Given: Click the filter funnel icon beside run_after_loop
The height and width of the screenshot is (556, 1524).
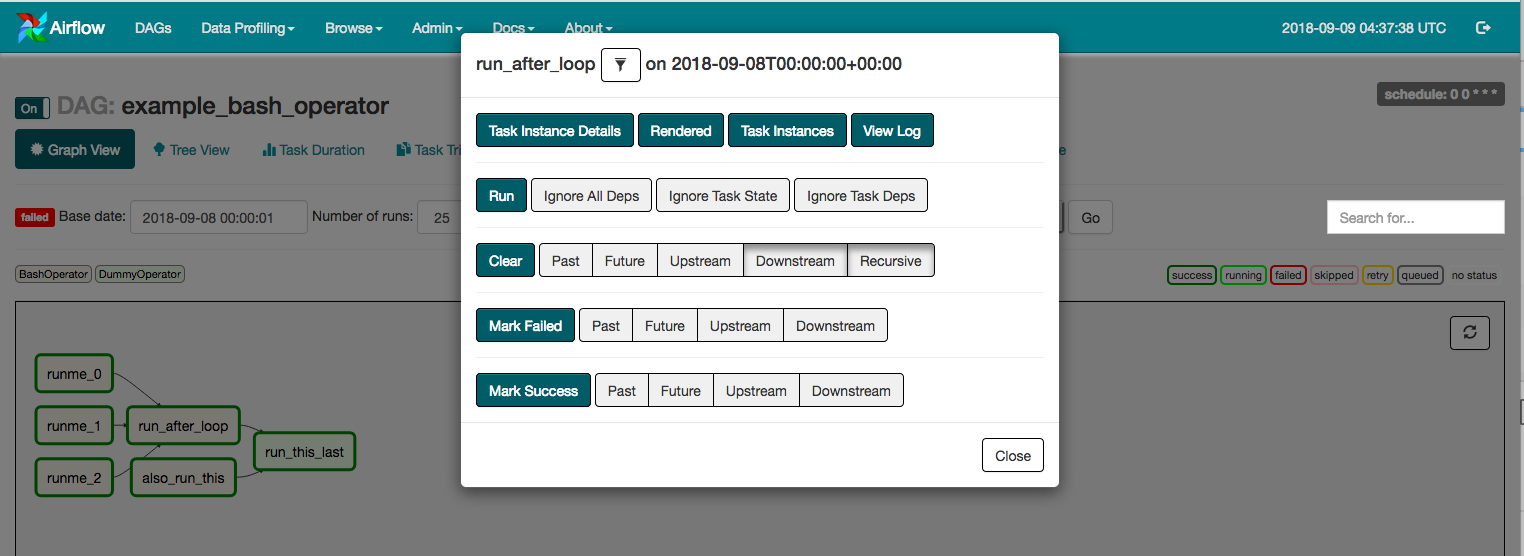Looking at the screenshot, I should pyautogui.click(x=620, y=65).
